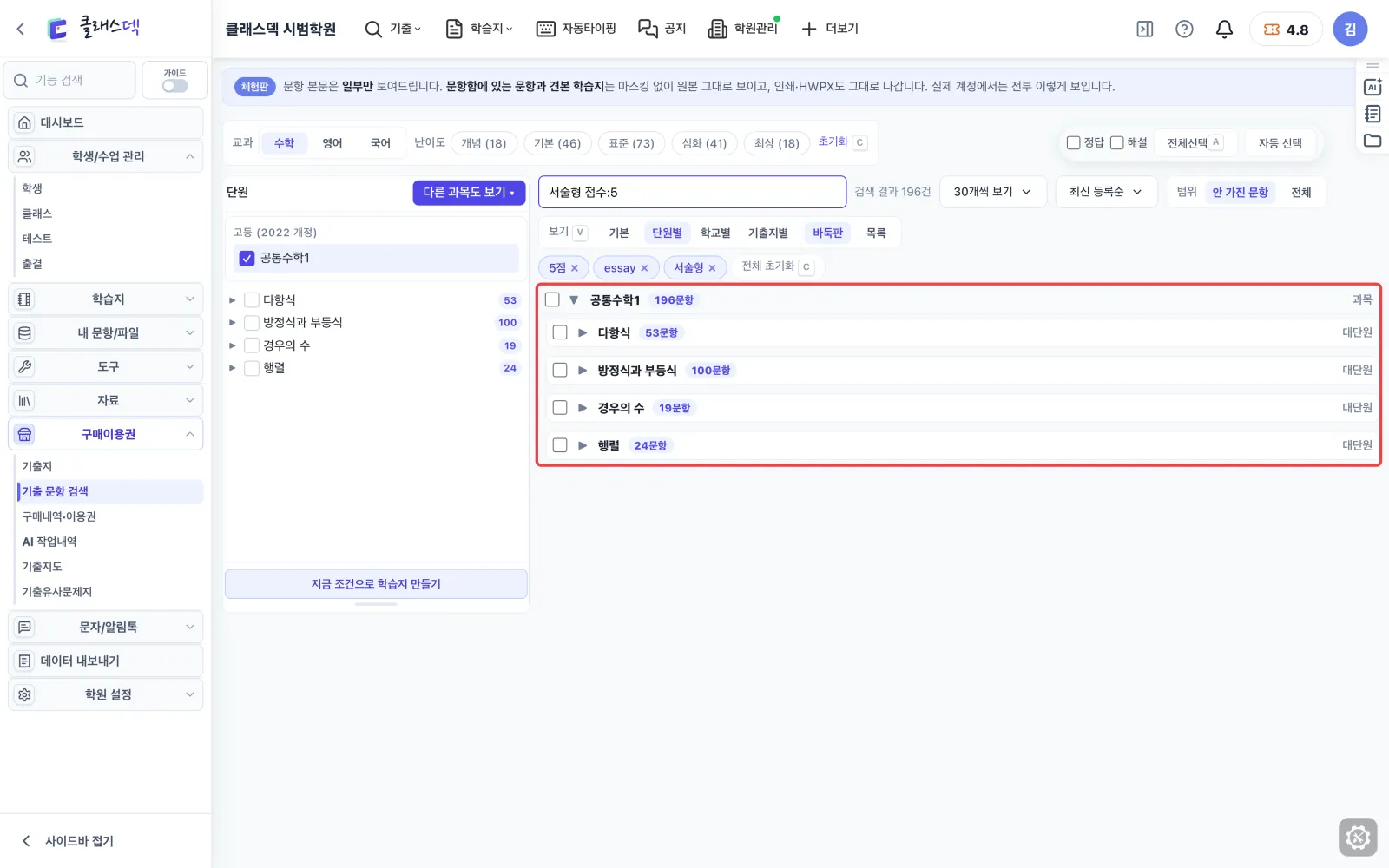Expand the 행렬 24문항 result row
The image size is (1389, 868).
(583, 445)
